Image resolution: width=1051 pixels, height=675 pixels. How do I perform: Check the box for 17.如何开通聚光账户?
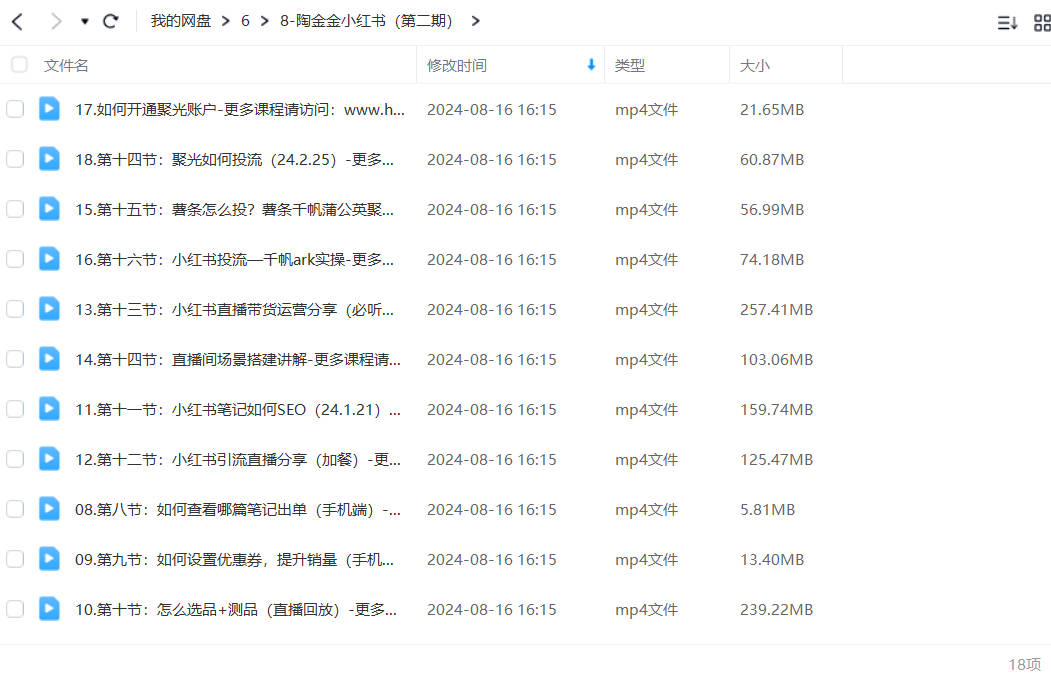pos(15,109)
